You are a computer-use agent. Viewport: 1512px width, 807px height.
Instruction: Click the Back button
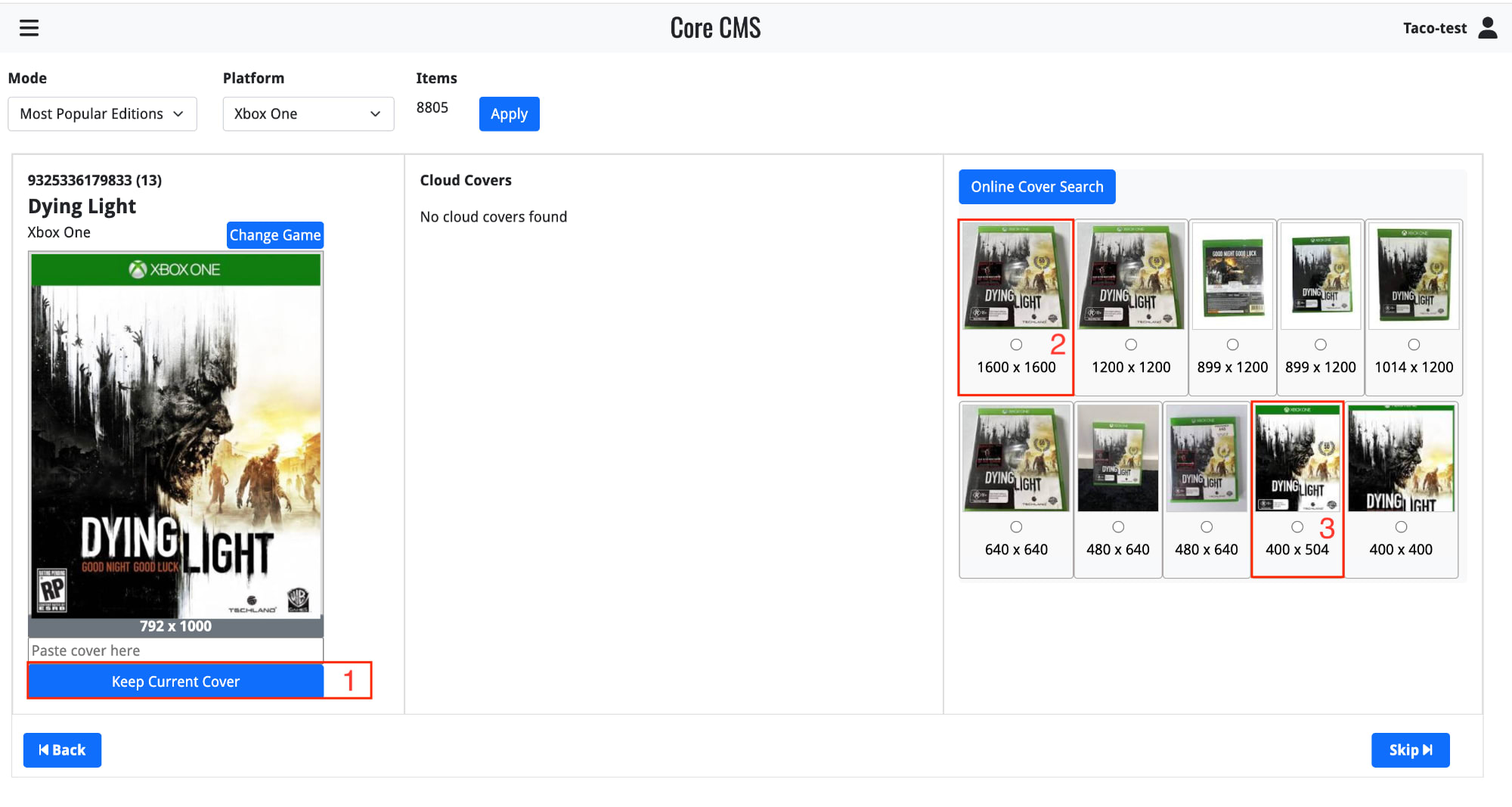(x=62, y=750)
